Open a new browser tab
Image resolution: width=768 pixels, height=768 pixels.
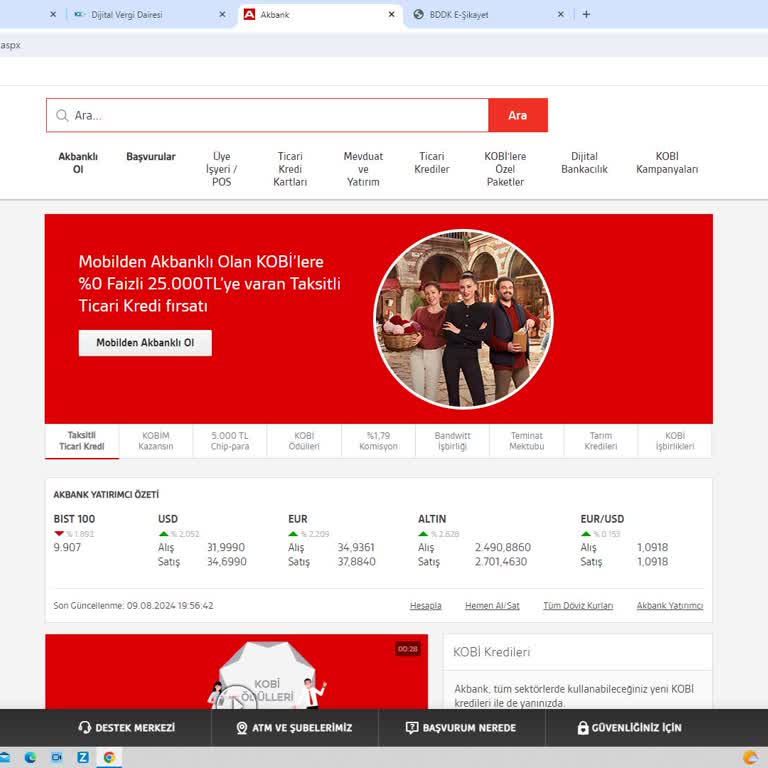[586, 15]
